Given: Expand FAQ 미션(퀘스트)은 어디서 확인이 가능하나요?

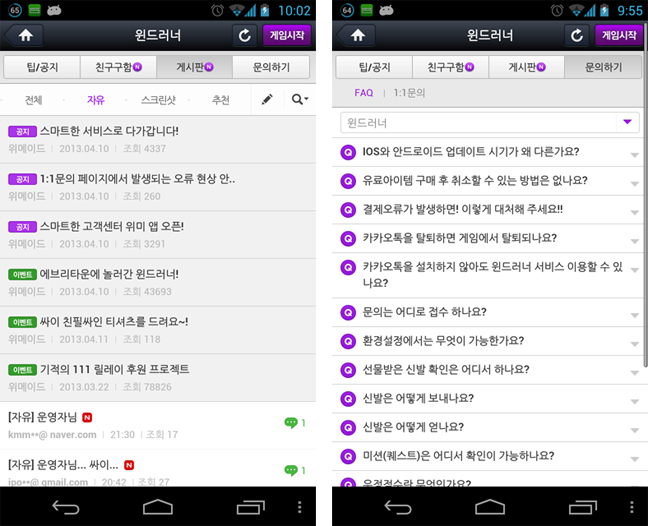Looking at the screenshot, I should pyautogui.click(x=488, y=456).
